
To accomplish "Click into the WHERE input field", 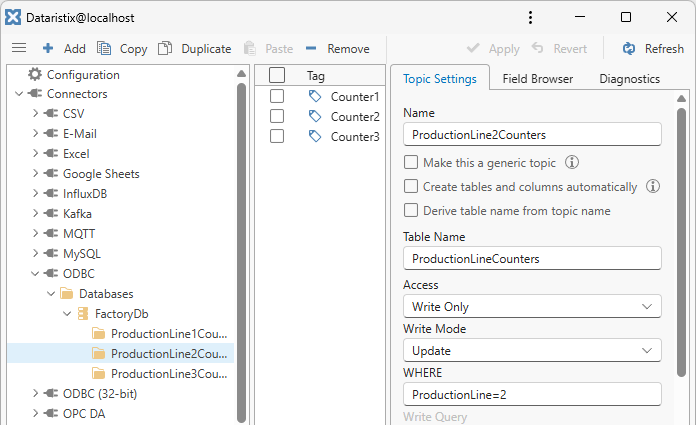I will coord(532,394).
